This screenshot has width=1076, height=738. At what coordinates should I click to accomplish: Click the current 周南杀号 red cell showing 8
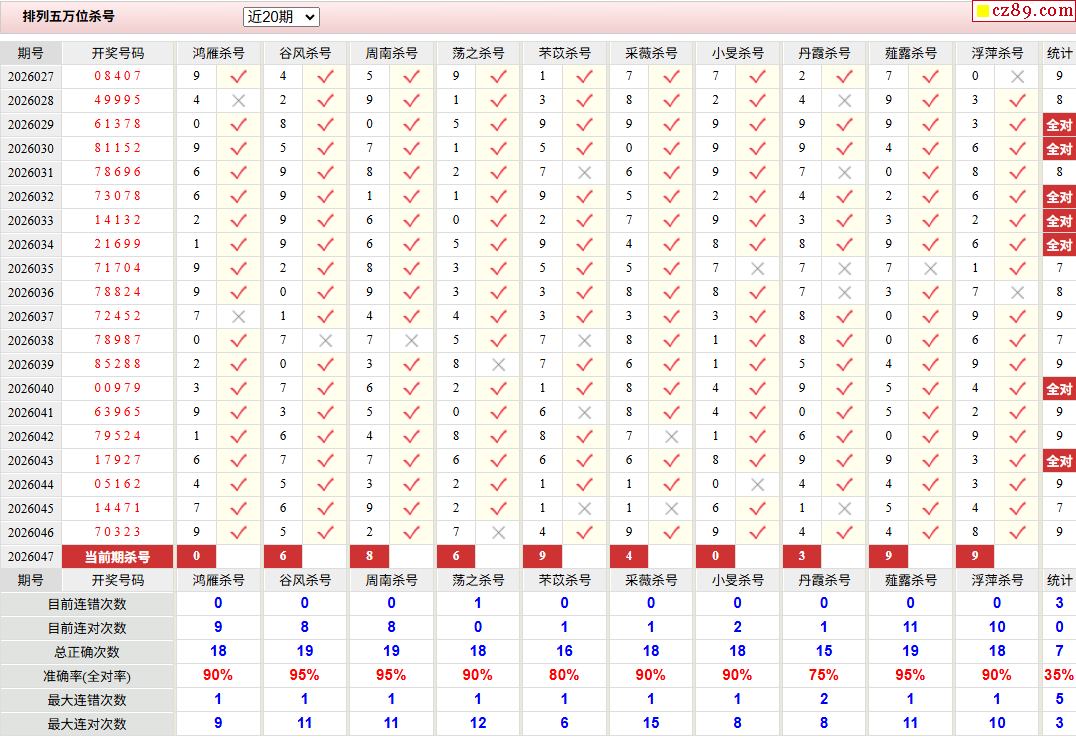pos(369,557)
